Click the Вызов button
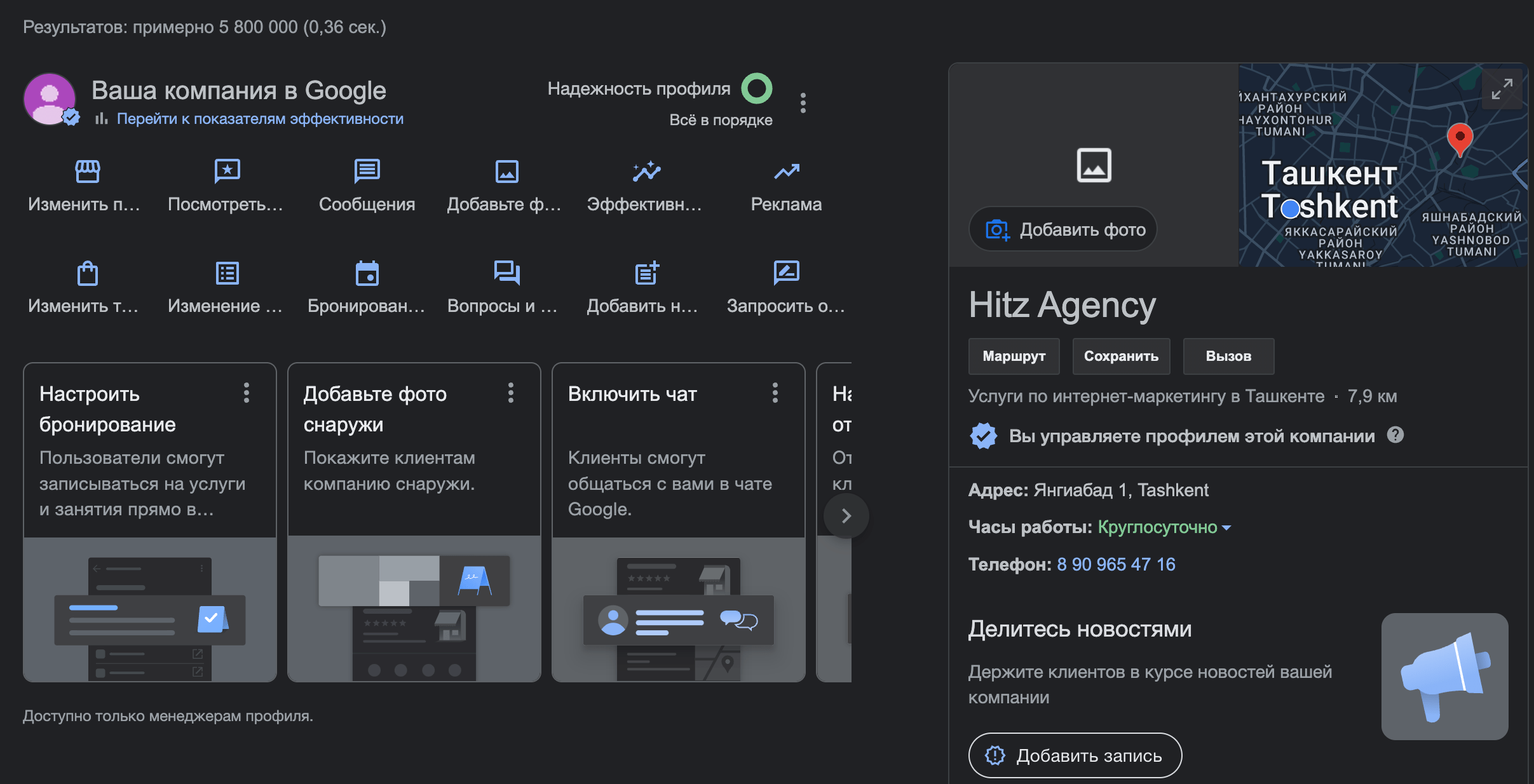The height and width of the screenshot is (784, 1534). click(1228, 356)
